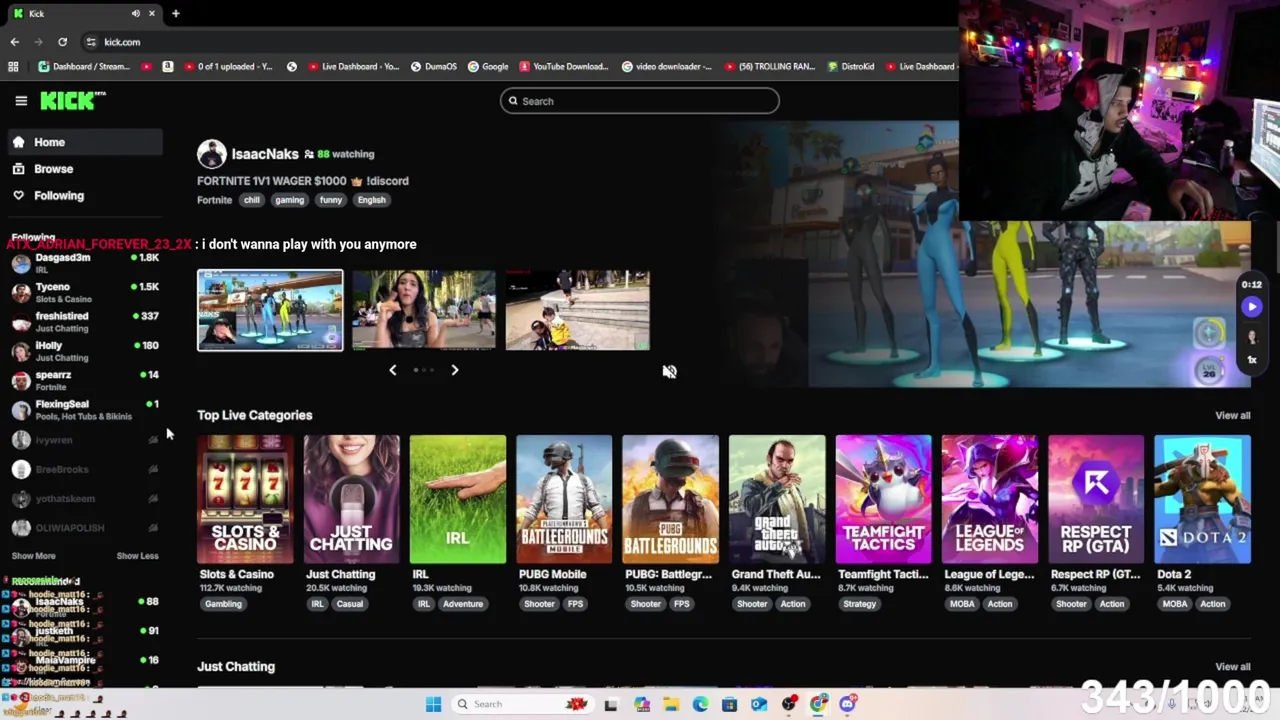Reload the kick.com page
The height and width of the screenshot is (720, 1280).
tap(62, 42)
